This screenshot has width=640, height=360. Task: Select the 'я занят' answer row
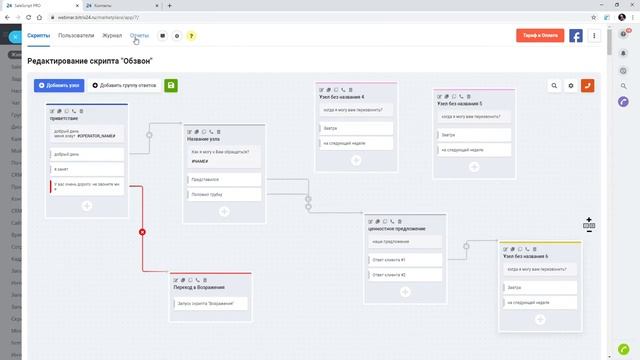pos(87,169)
